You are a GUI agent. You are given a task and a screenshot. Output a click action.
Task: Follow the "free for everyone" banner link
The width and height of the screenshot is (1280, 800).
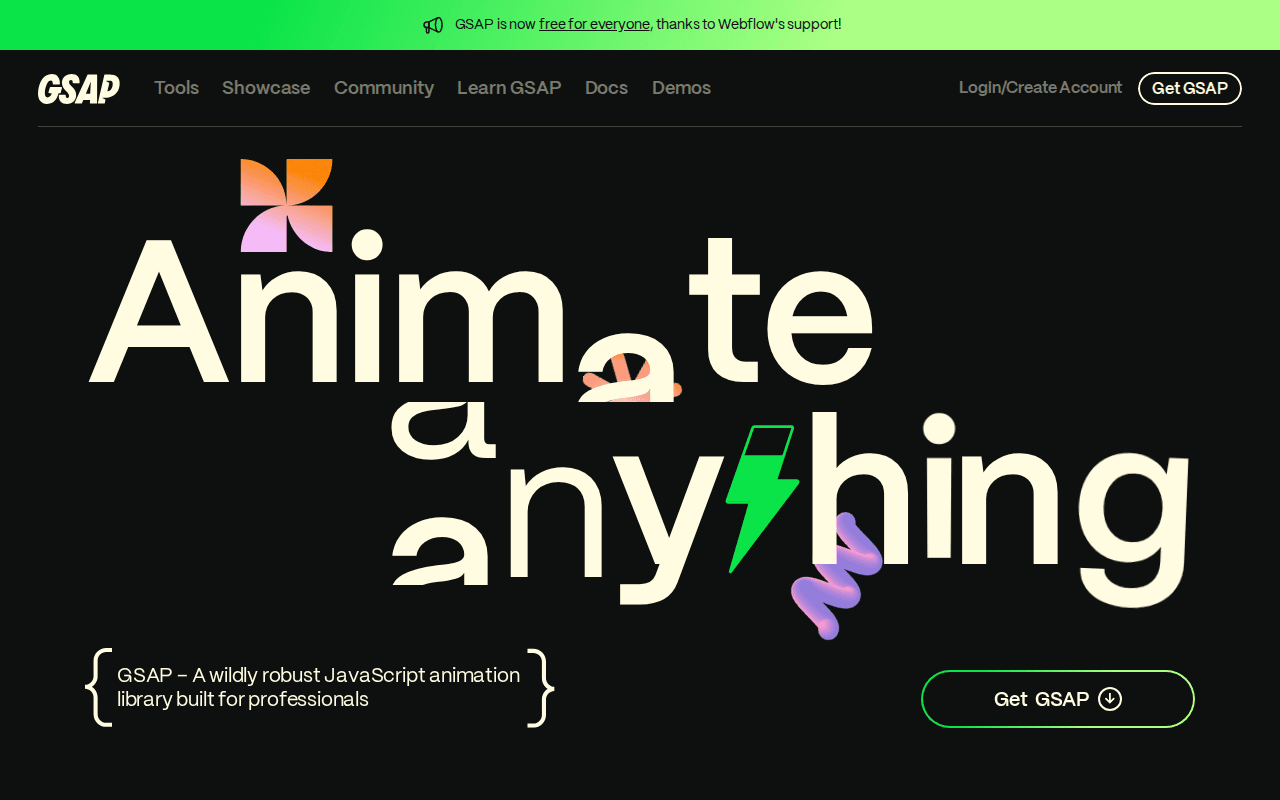594,24
